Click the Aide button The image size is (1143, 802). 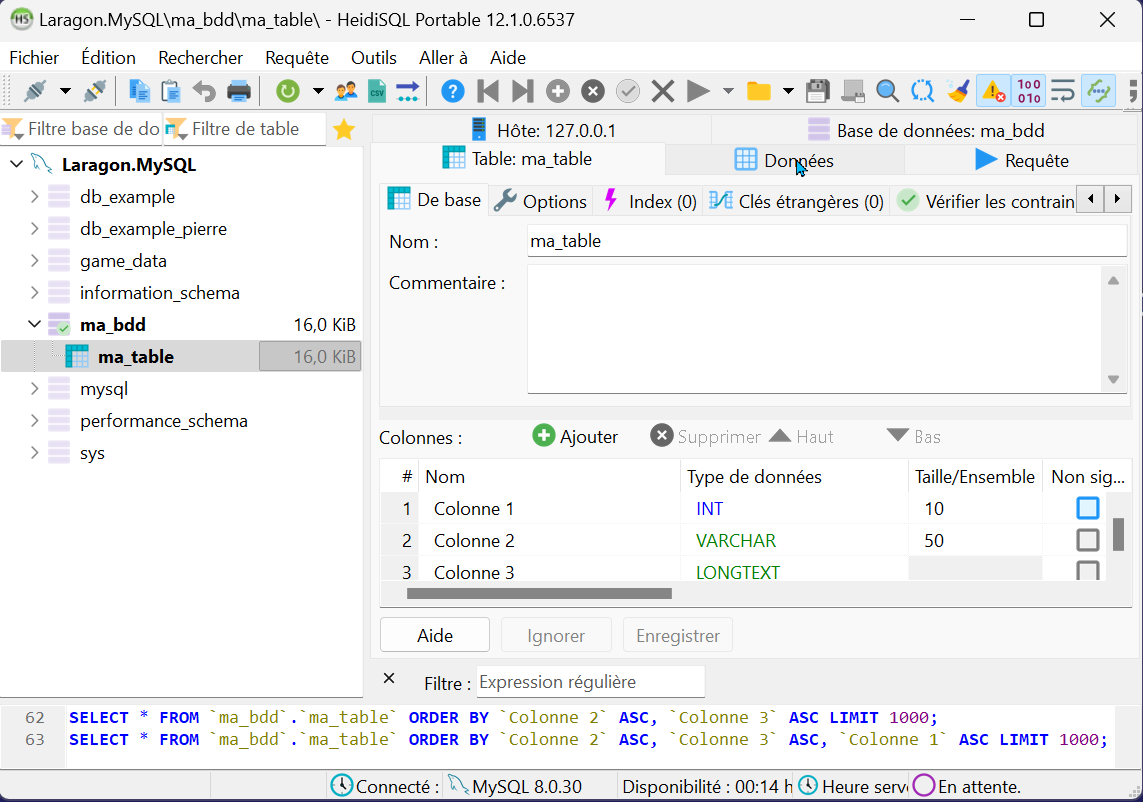click(435, 635)
